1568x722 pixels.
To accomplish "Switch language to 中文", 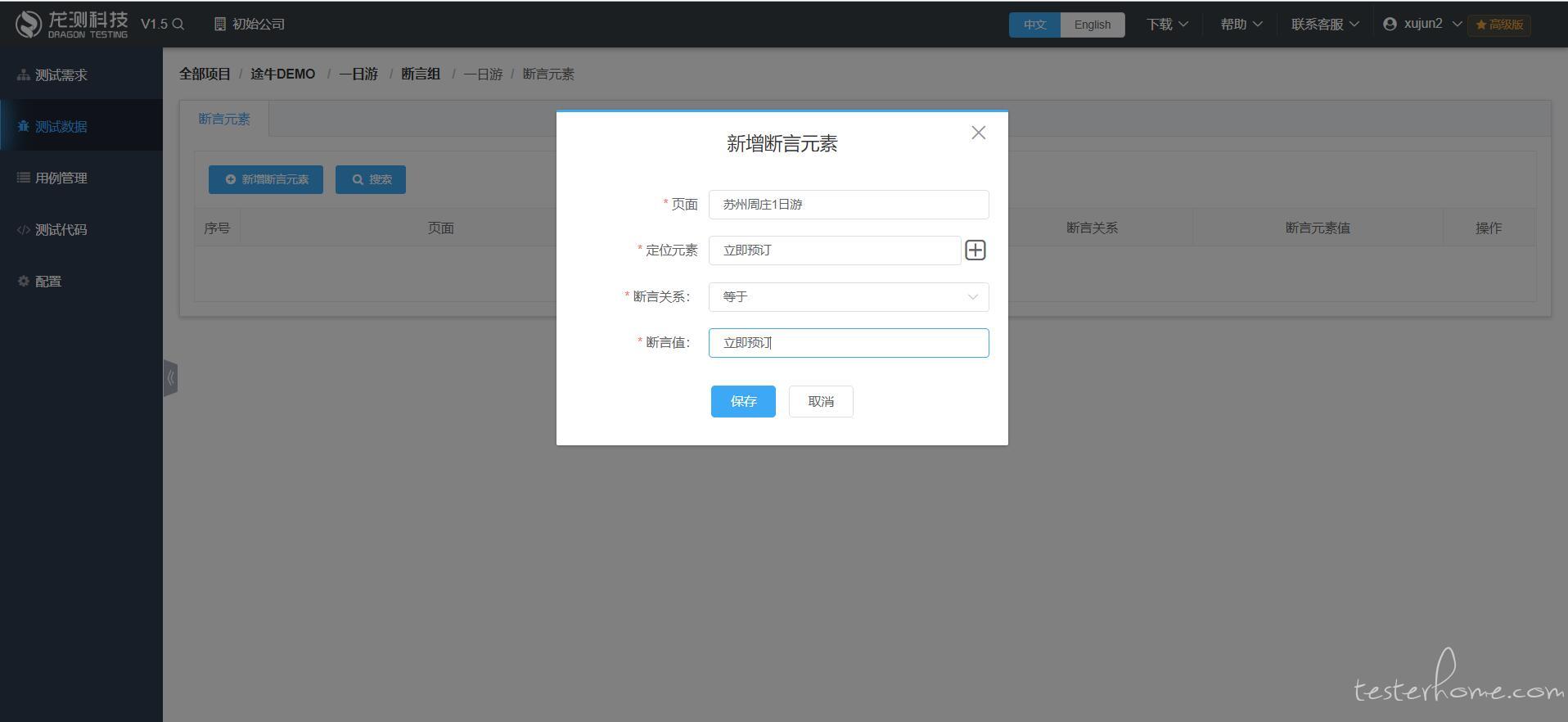I will pos(1034,25).
